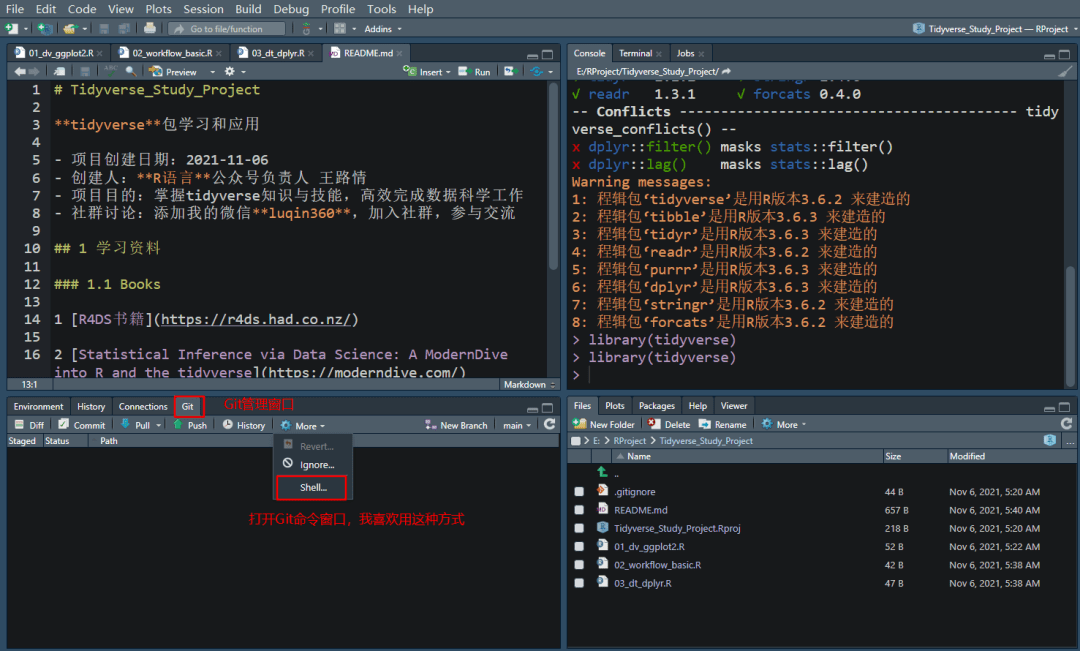This screenshot has height=651, width=1080.
Task: Check the Tidyverse_Study_Project.Rproj checkbox
Action: (x=579, y=528)
